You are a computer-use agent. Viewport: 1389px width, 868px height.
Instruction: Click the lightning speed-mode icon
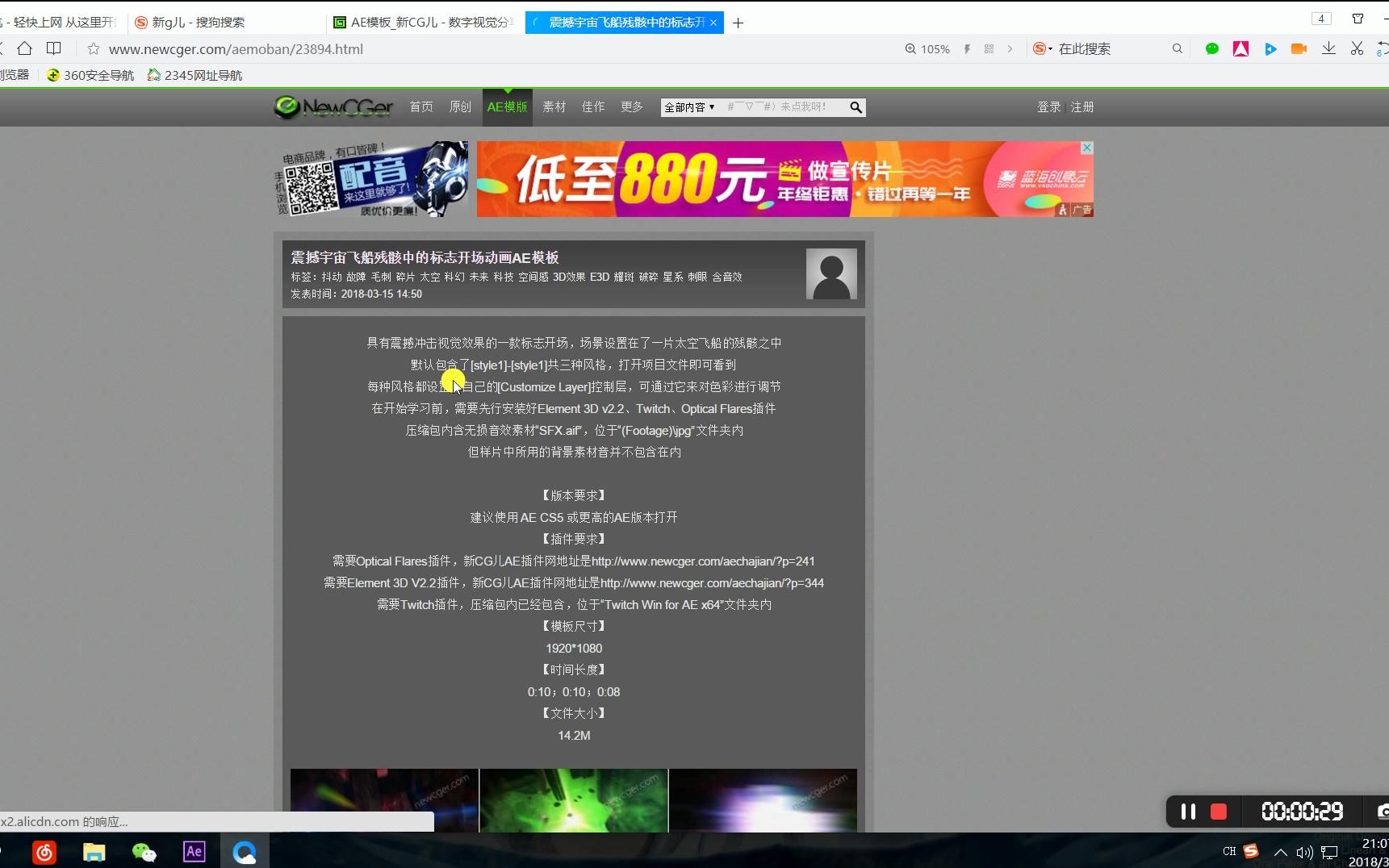click(x=967, y=49)
